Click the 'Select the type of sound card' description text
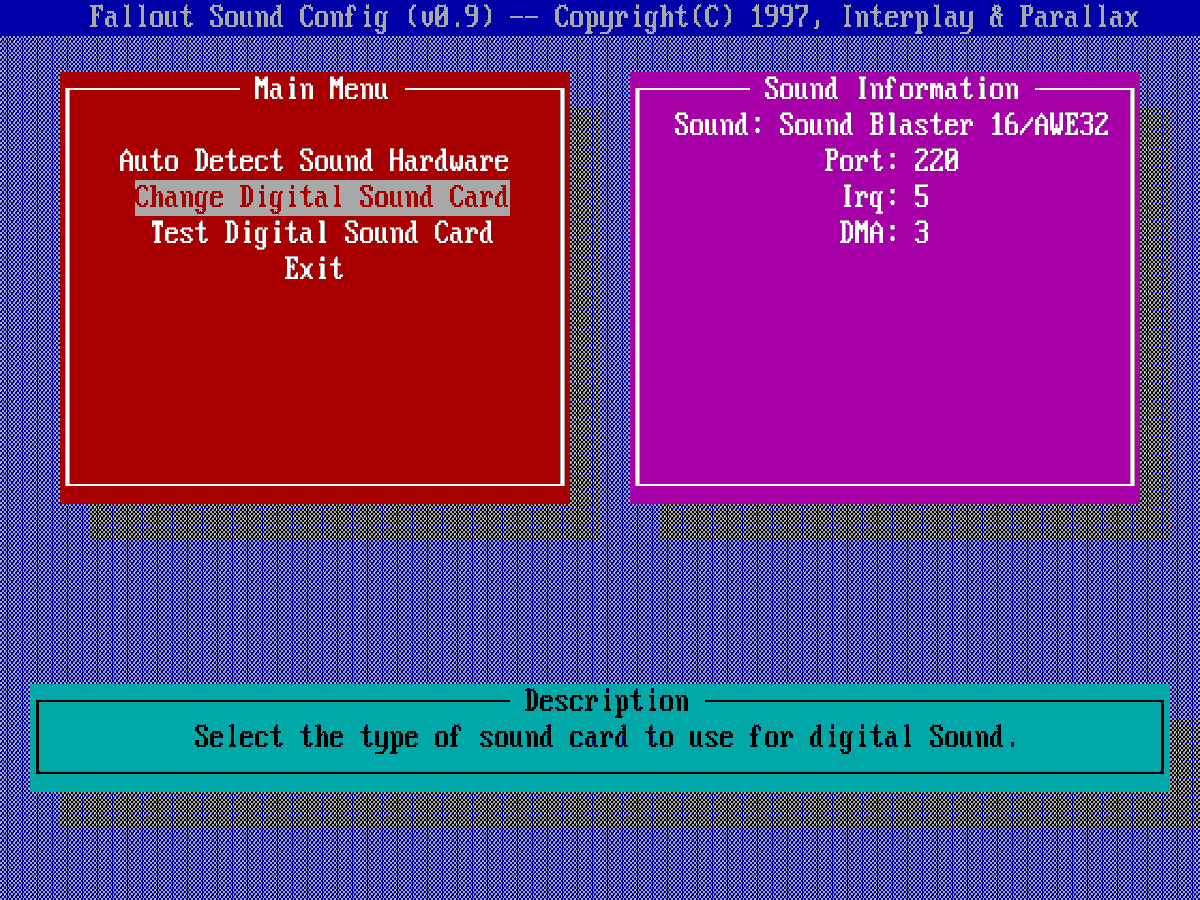Screen dimensions: 1200x900 tap(606, 737)
